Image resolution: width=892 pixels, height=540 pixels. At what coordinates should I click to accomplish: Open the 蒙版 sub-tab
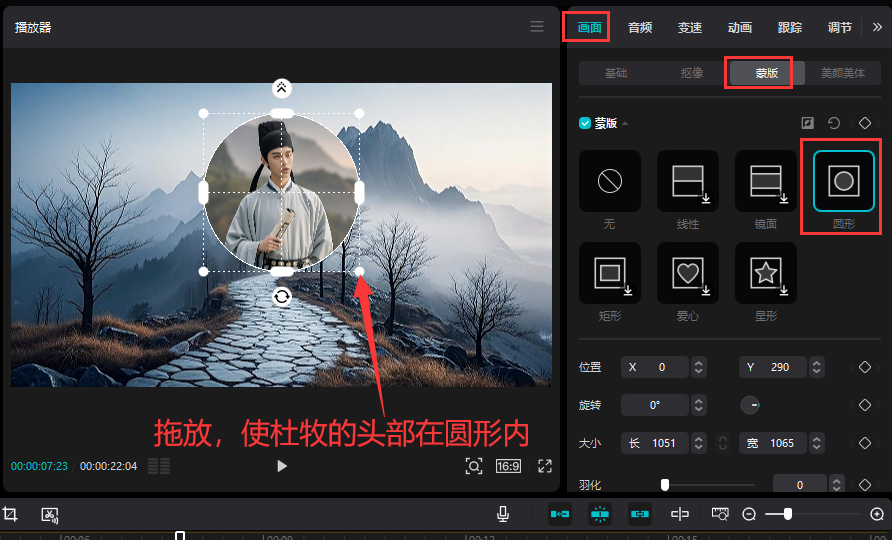[x=766, y=73]
